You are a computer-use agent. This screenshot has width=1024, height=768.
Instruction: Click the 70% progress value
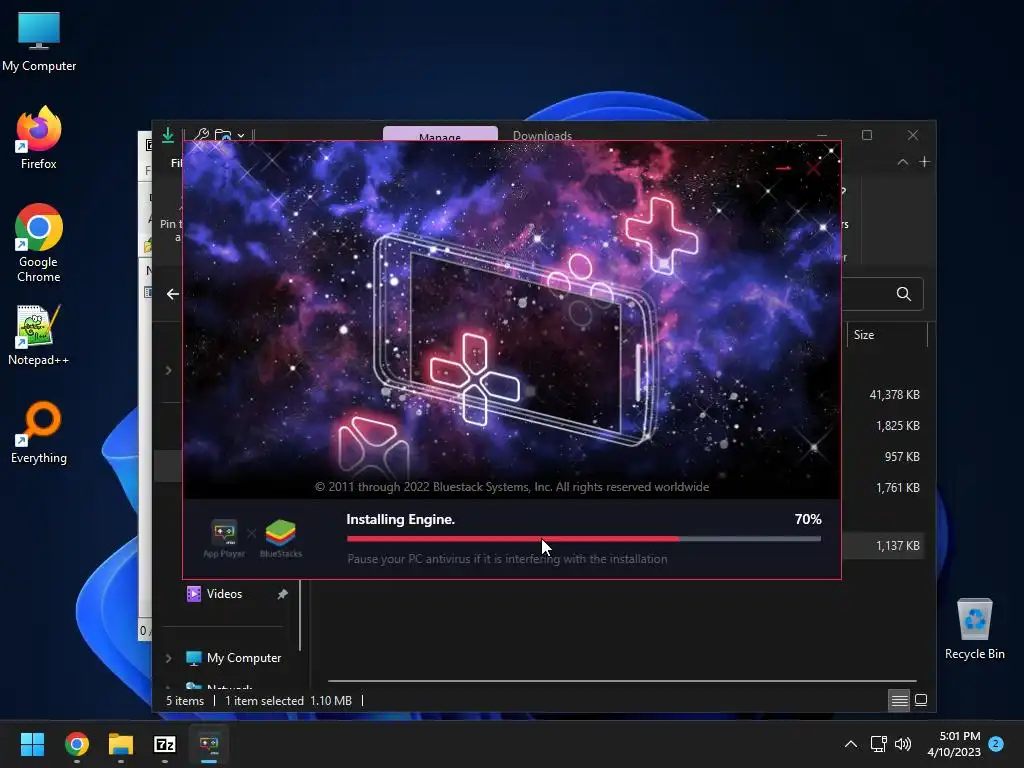808,519
